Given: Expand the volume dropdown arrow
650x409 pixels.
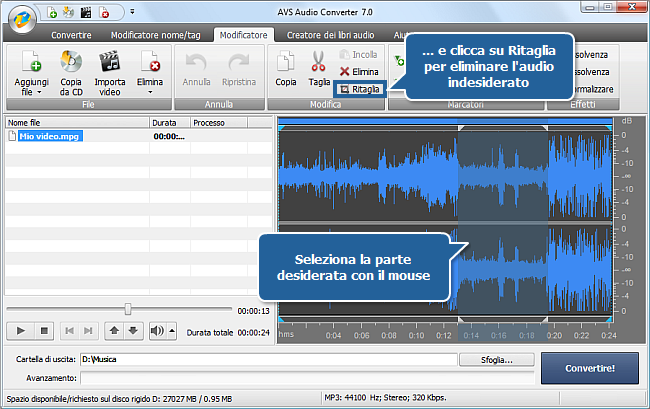Looking at the screenshot, I should click(x=171, y=331).
